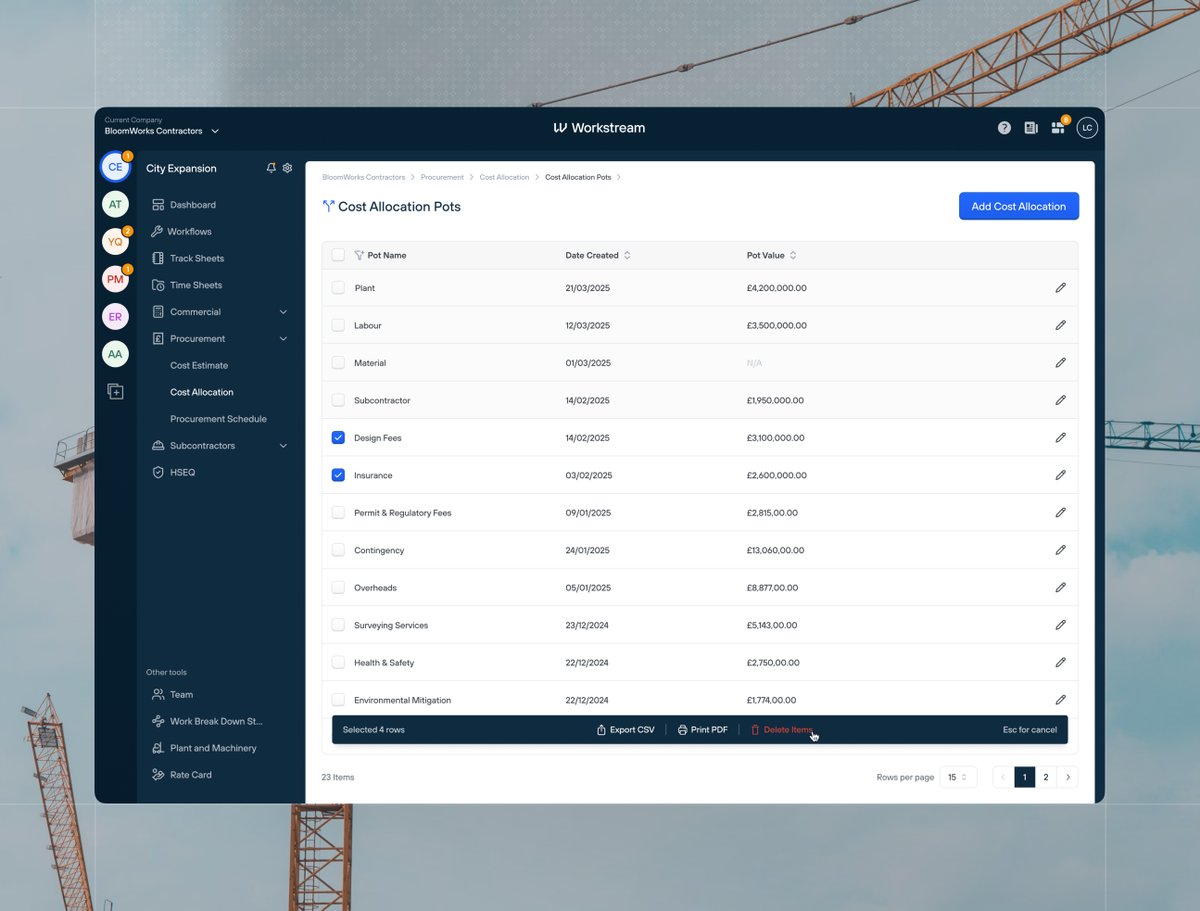The width and height of the screenshot is (1200, 911).
Task: Check the Plant row checkbox
Action: (x=338, y=288)
